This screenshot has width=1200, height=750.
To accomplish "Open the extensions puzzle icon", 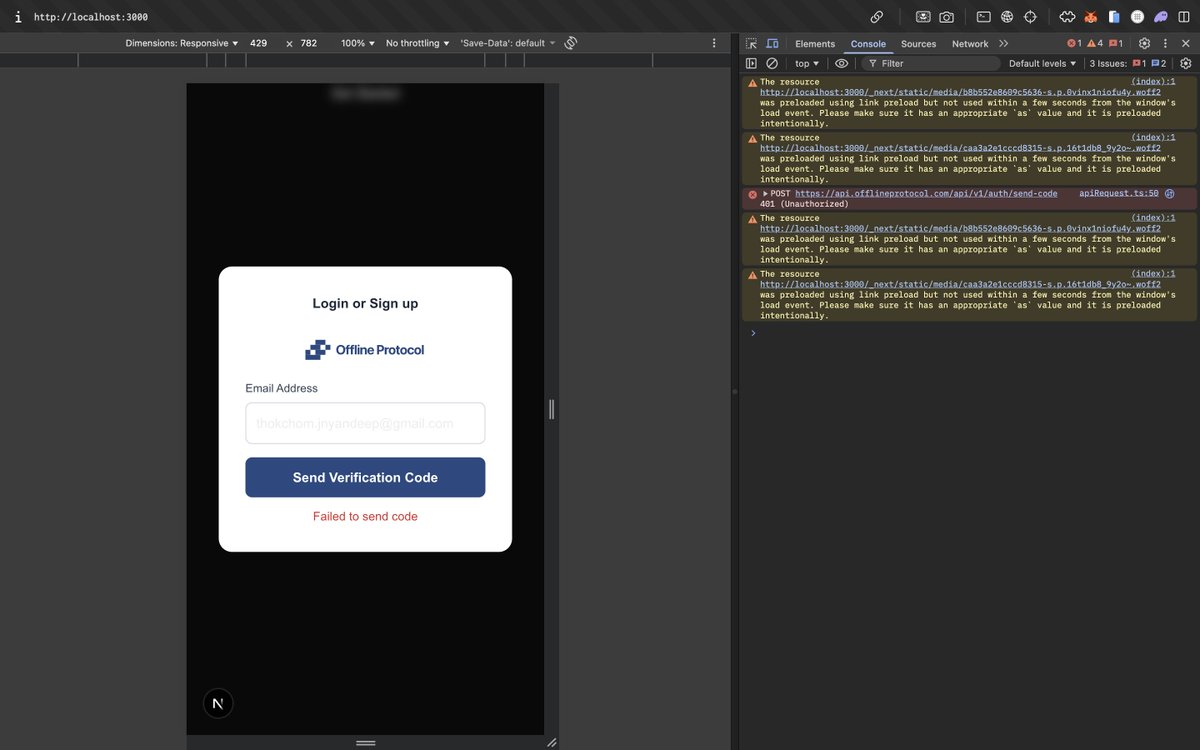I will 1067,17.
